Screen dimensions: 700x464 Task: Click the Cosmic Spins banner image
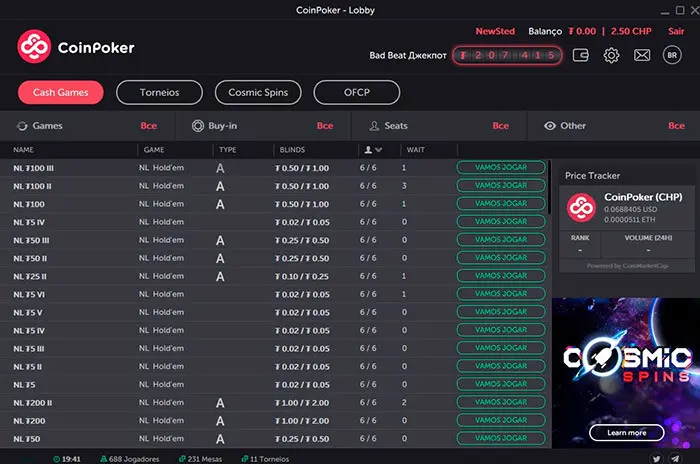(x=626, y=373)
